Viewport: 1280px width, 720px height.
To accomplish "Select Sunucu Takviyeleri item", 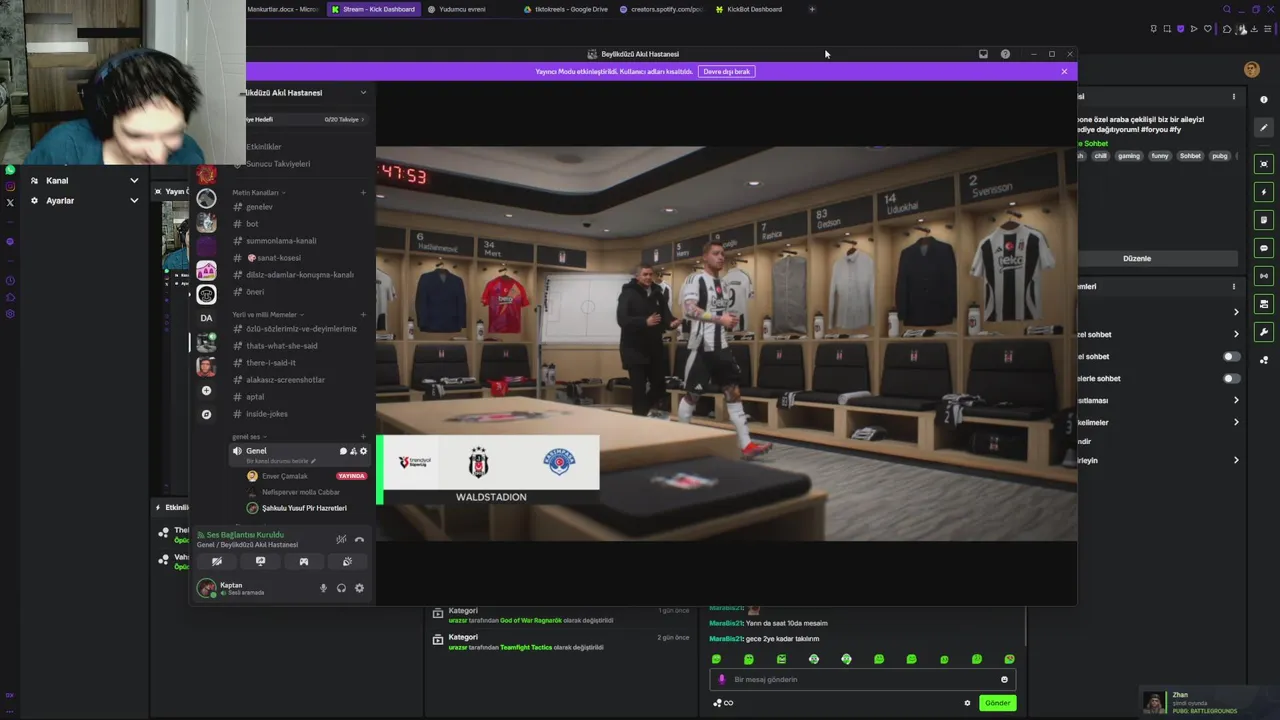I will pos(277,164).
